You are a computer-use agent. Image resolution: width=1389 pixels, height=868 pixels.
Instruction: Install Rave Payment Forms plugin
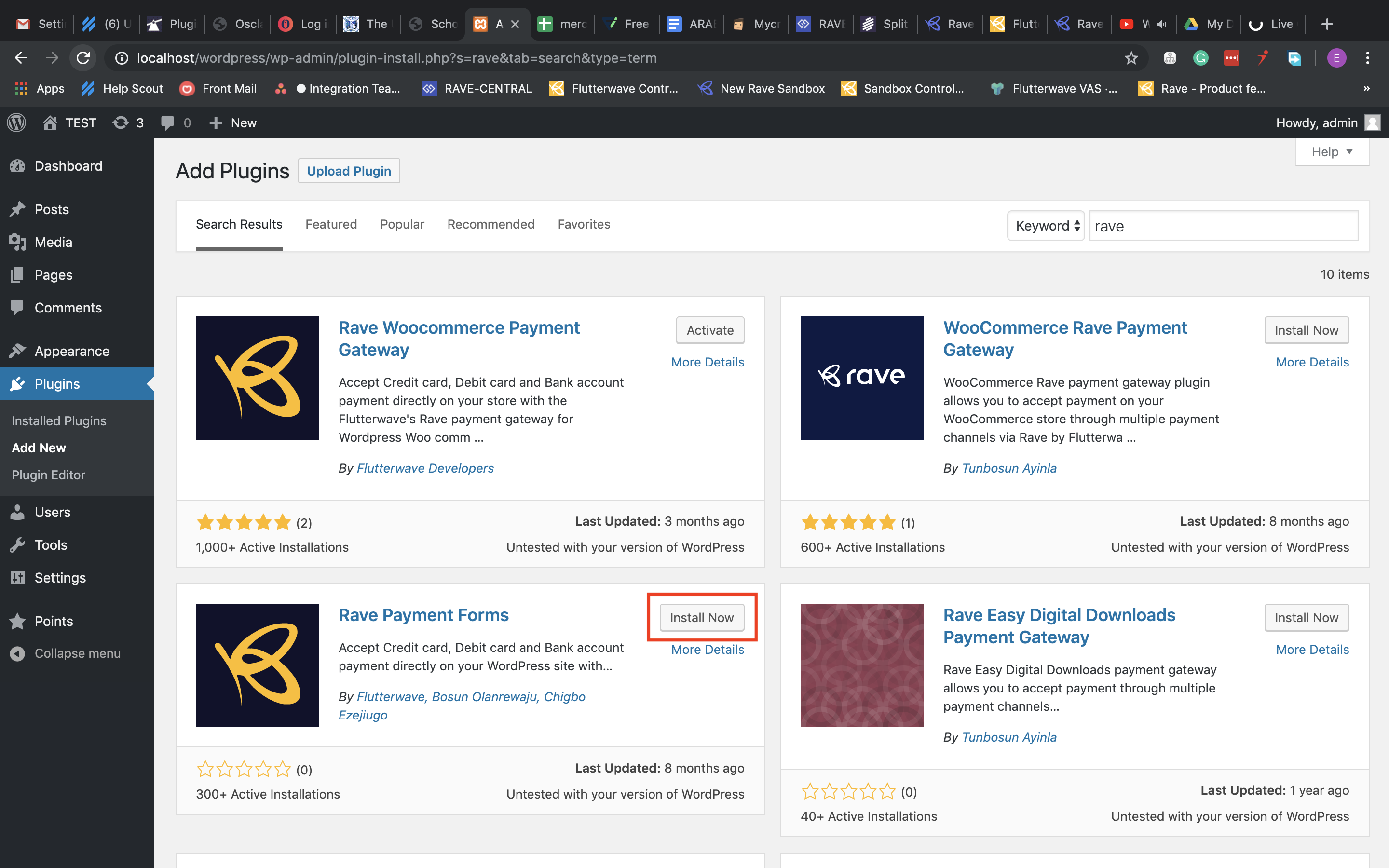tap(701, 618)
